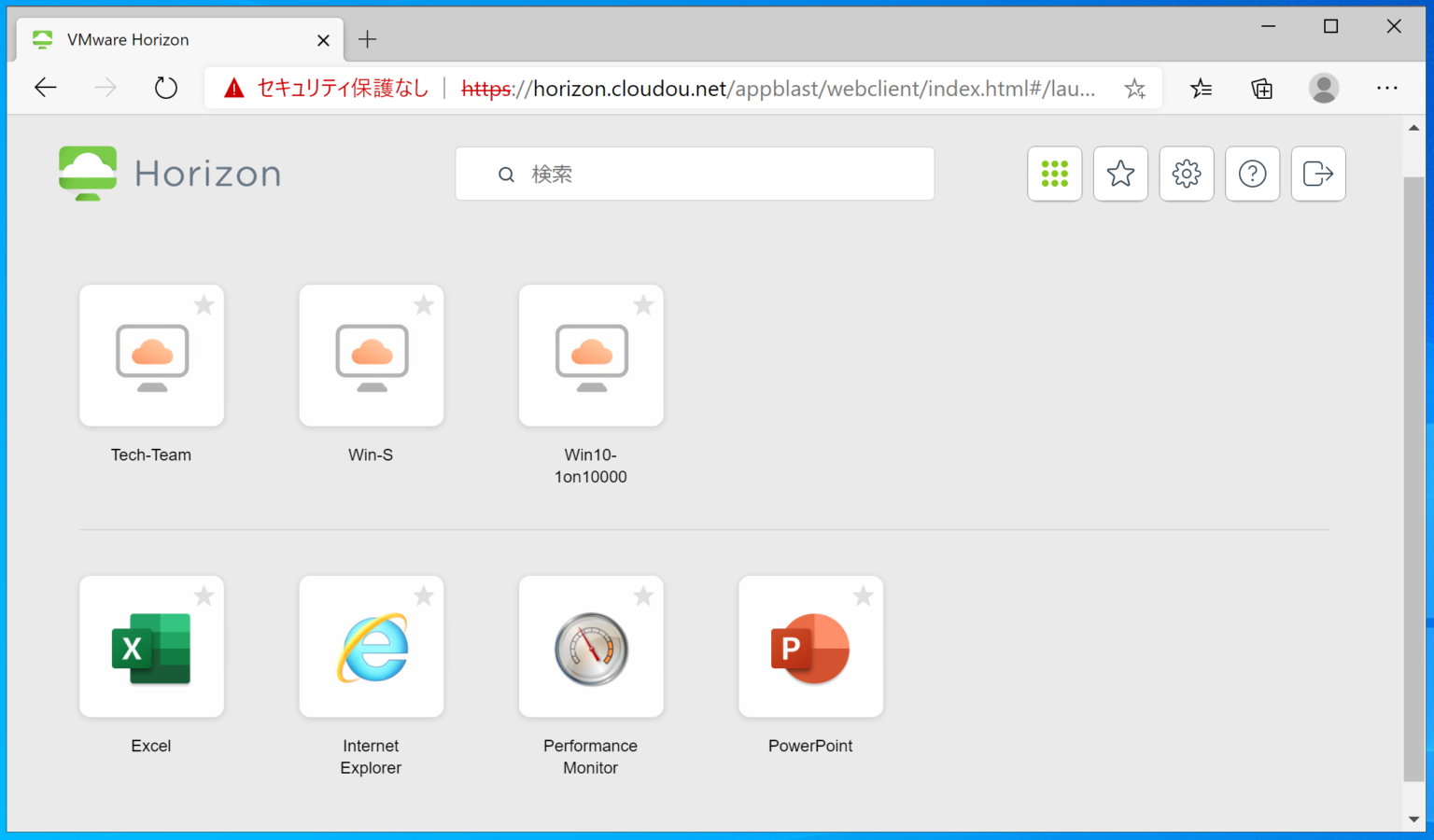
Task: Minimize the browser window
Action: click(x=1268, y=26)
